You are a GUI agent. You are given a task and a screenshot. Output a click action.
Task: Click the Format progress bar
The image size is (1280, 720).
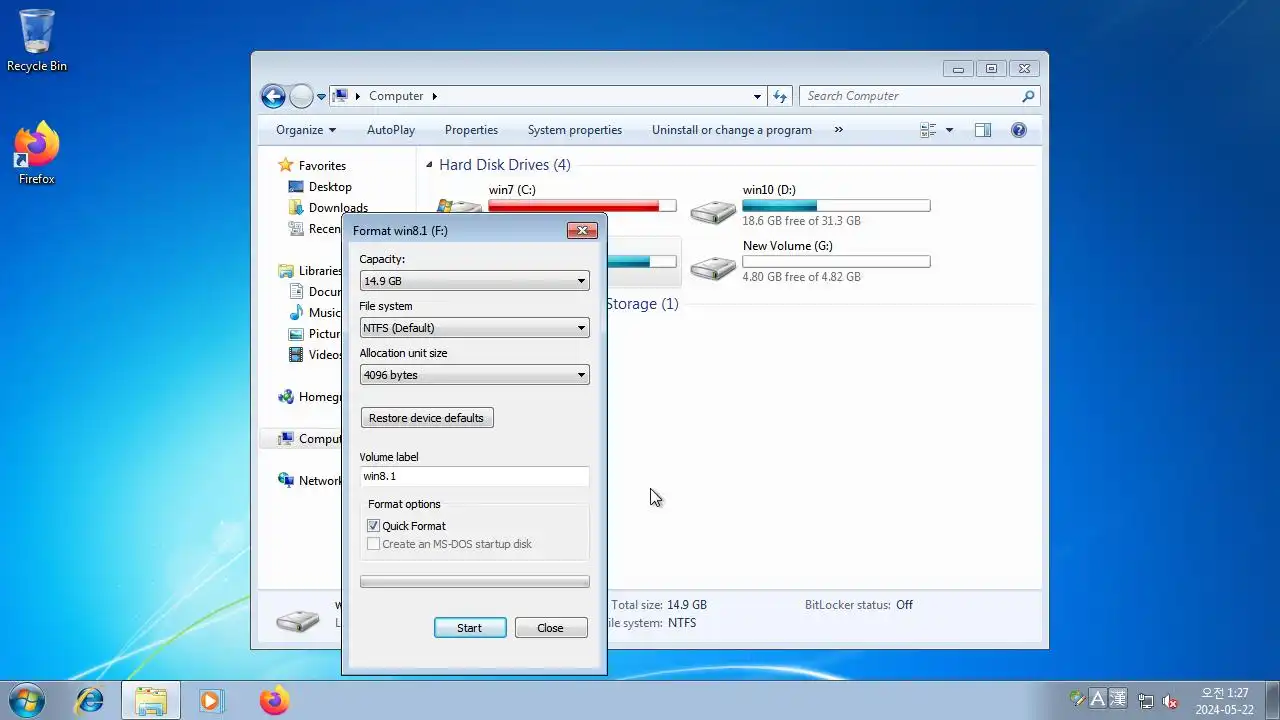[475, 582]
